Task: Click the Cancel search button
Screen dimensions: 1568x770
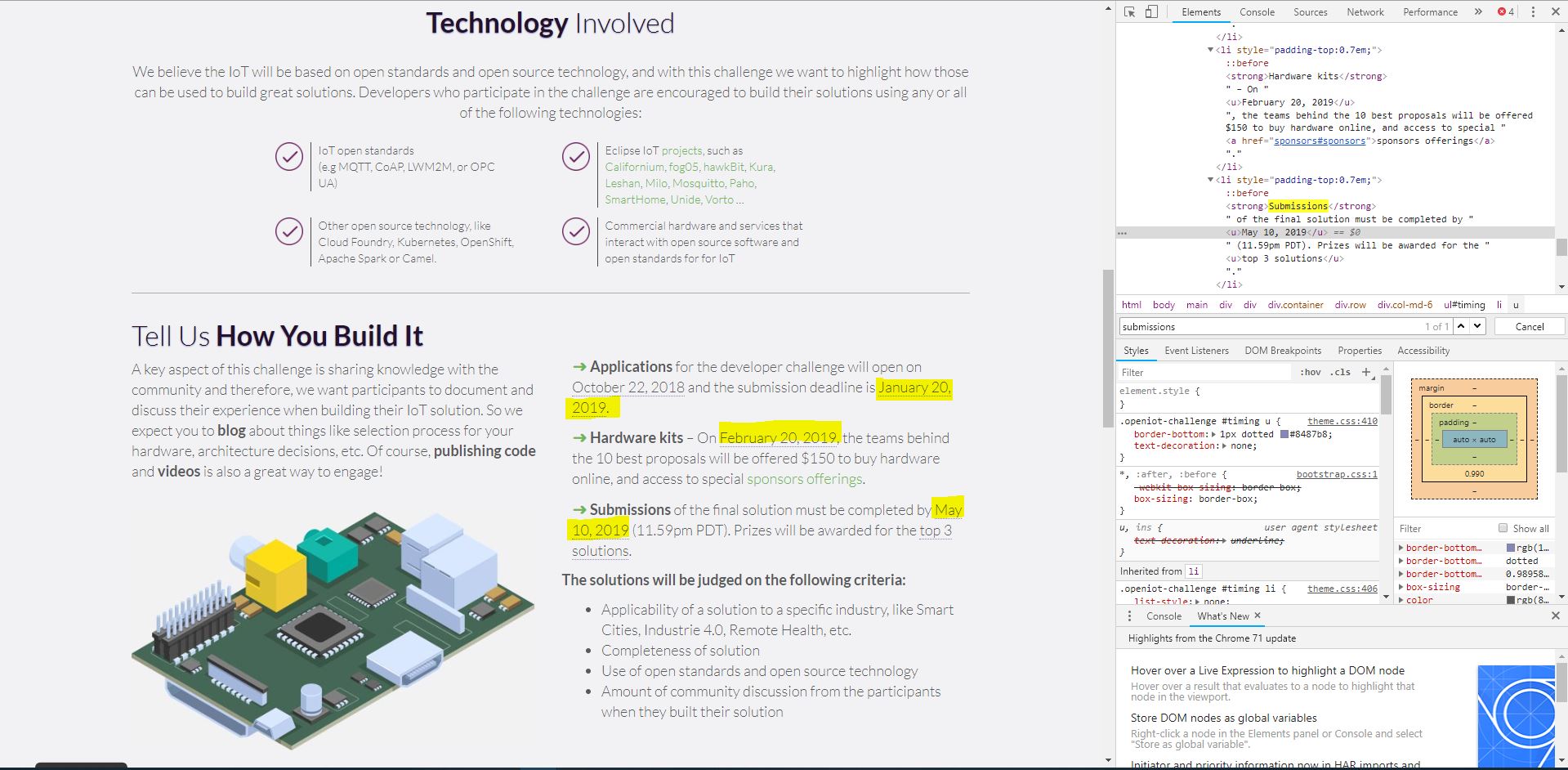Action: [1529, 325]
